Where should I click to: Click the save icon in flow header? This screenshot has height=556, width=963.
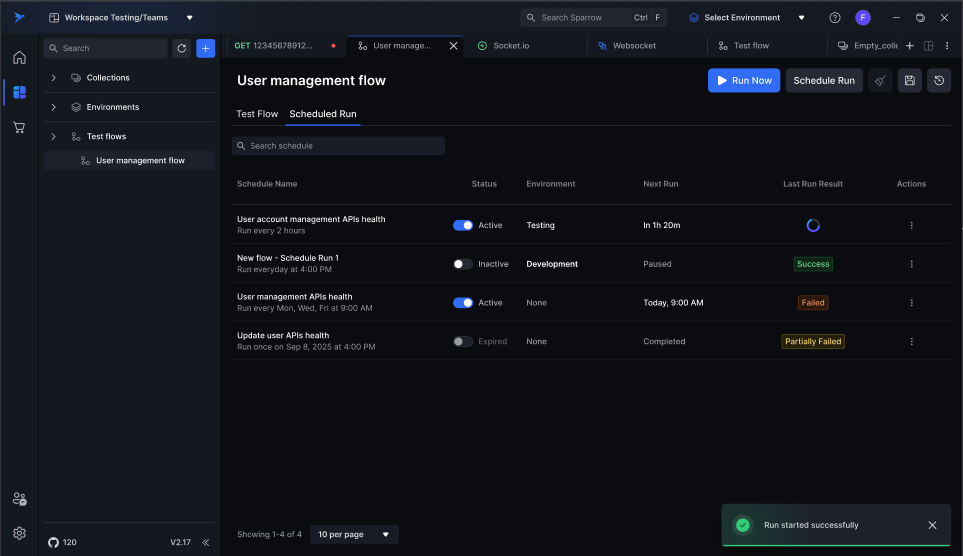[908, 81]
